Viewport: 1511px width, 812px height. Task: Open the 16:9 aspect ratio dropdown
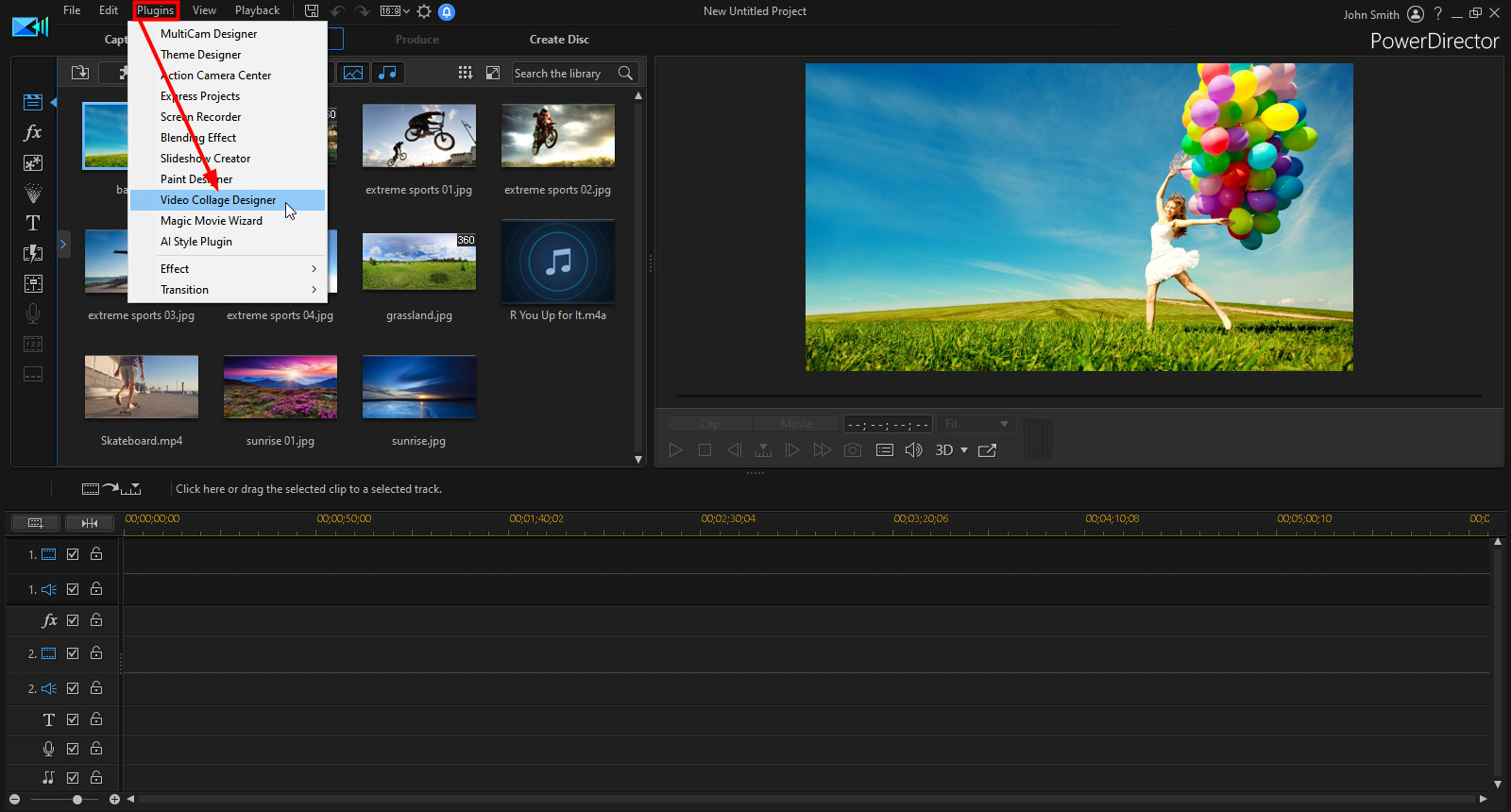click(395, 11)
